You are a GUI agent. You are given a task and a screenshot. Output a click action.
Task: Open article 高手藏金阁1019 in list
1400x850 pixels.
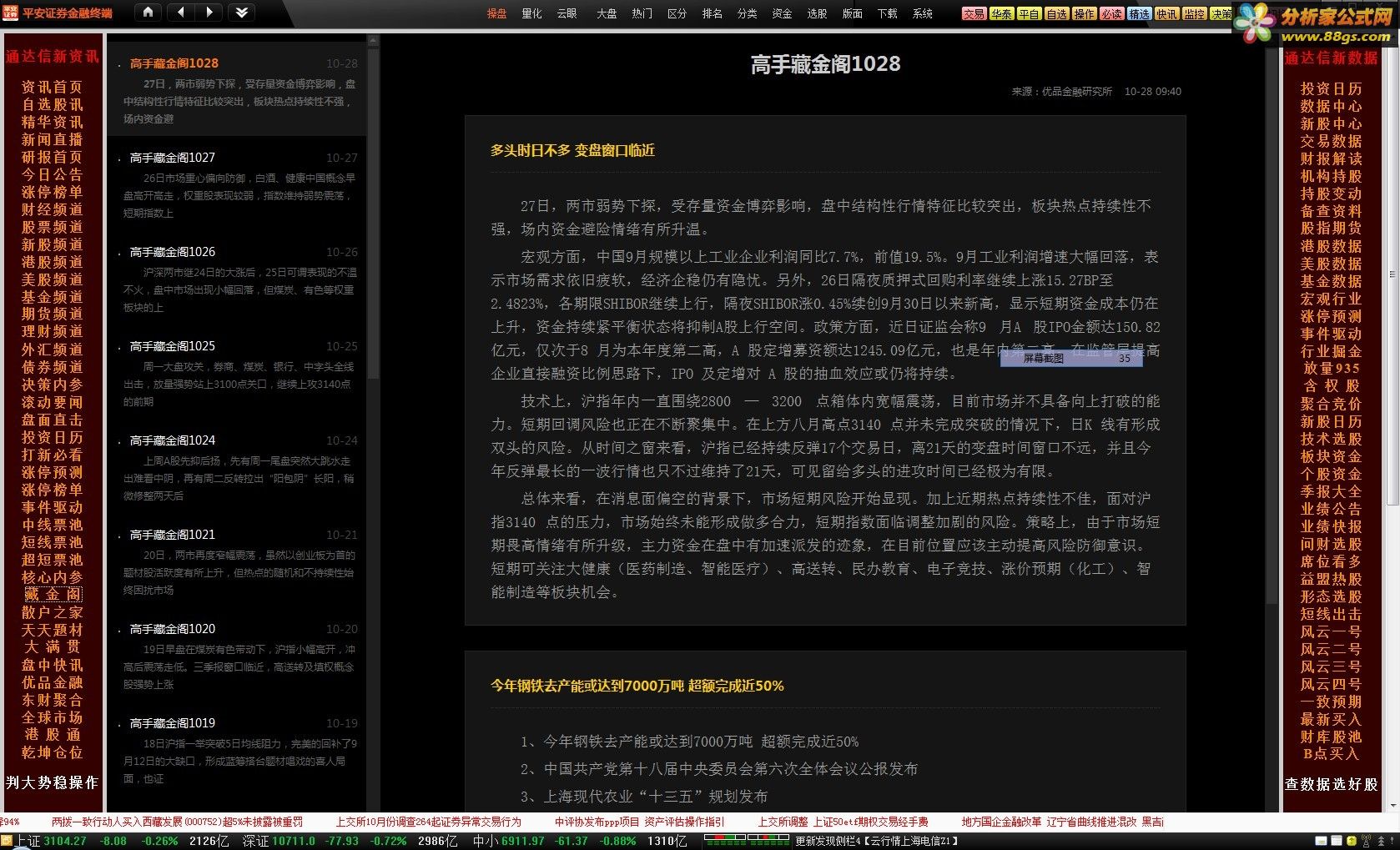[x=172, y=722]
